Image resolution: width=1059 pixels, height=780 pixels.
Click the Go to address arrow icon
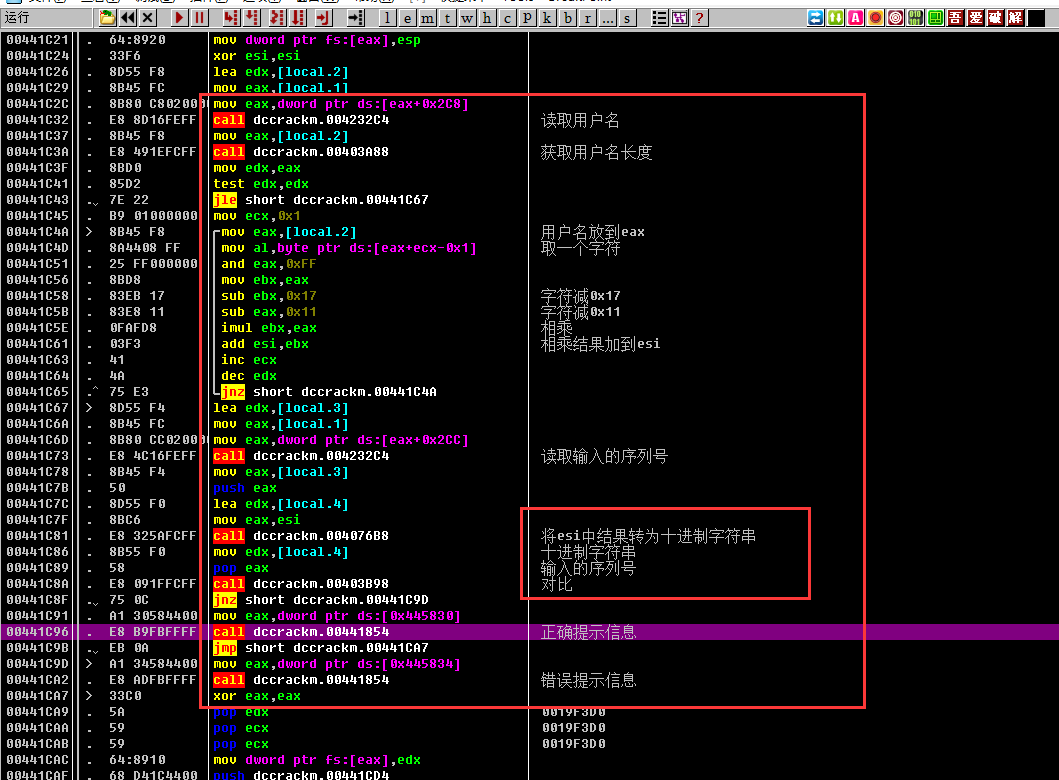[x=356, y=18]
